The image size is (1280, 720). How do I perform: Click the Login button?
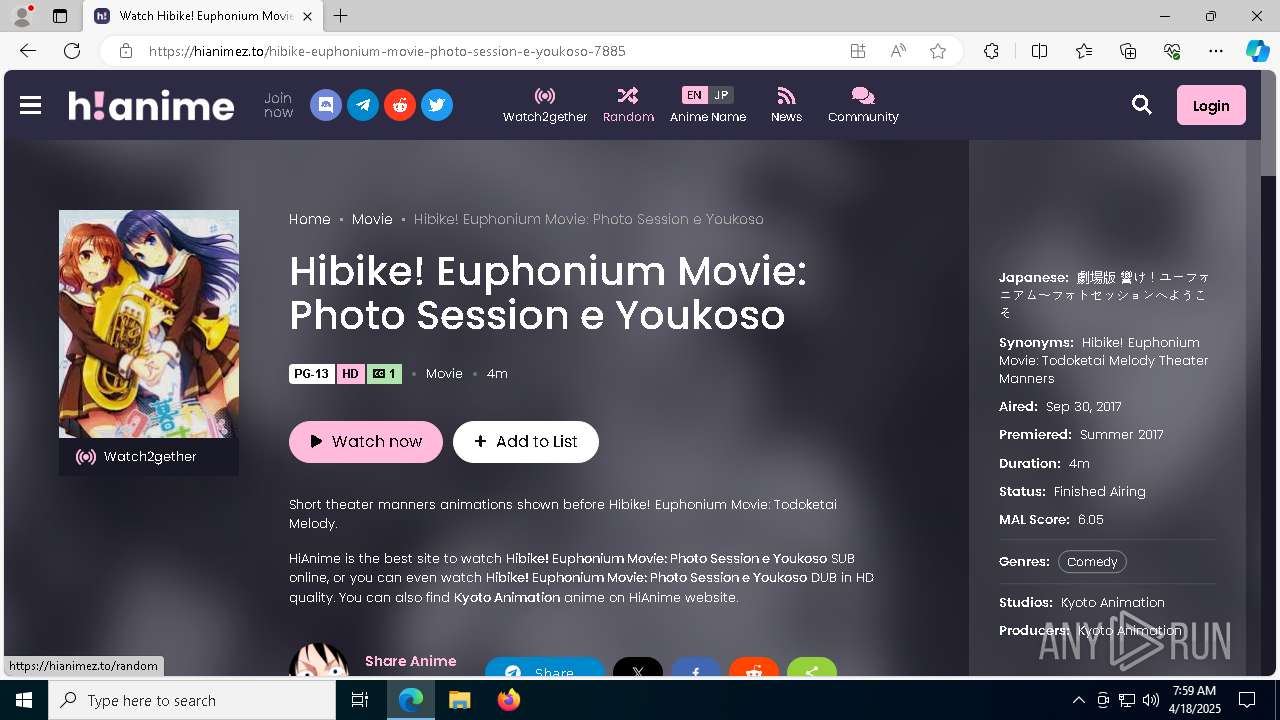click(1211, 105)
